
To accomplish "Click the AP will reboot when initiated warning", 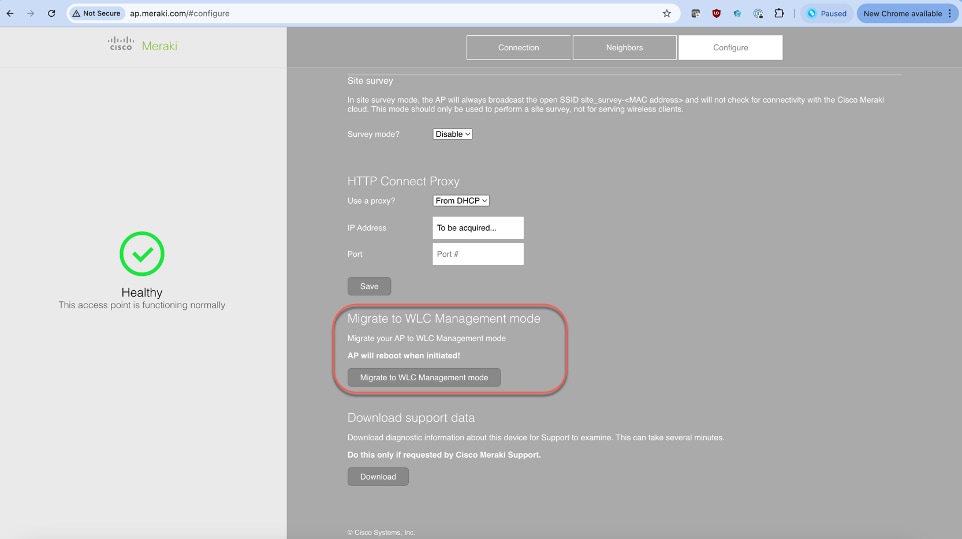I will (x=404, y=355).
